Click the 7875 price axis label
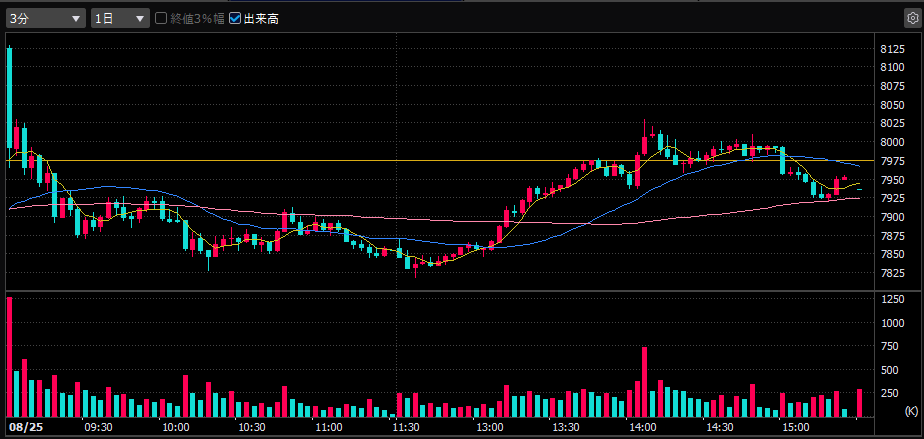 click(x=892, y=236)
